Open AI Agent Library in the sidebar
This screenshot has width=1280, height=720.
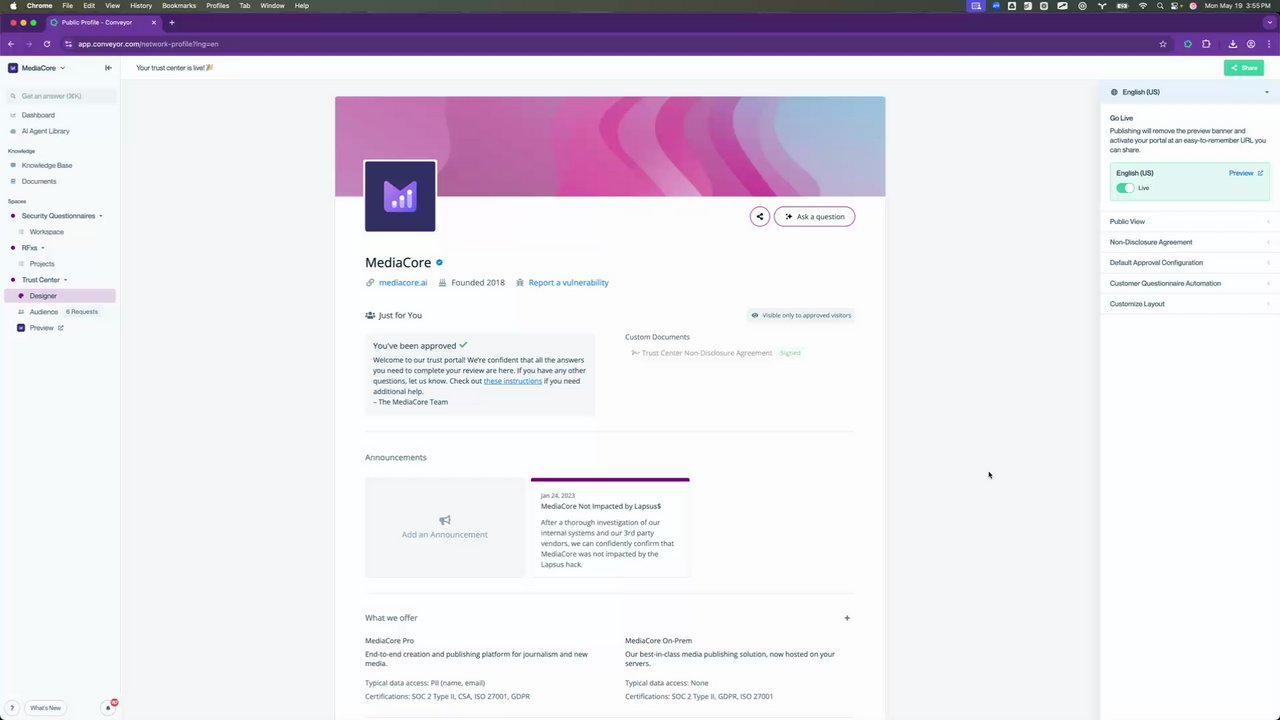pyautogui.click(x=45, y=131)
